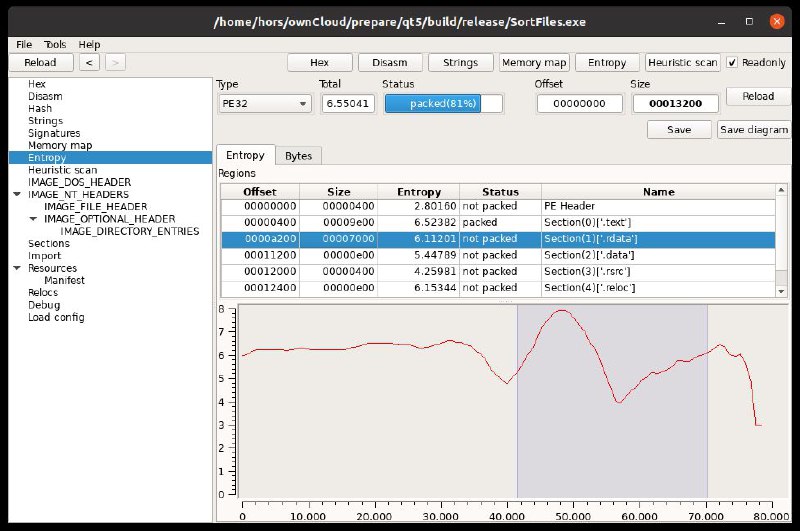Open the File menu
Image resolution: width=800 pixels, height=531 pixels.
[x=24, y=44]
